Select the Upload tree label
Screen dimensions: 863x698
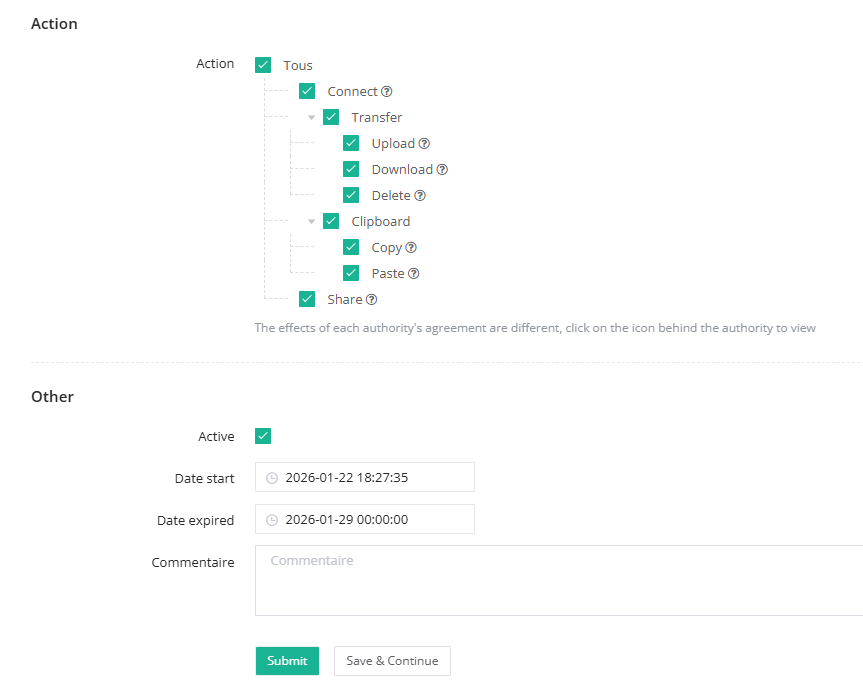(x=393, y=144)
